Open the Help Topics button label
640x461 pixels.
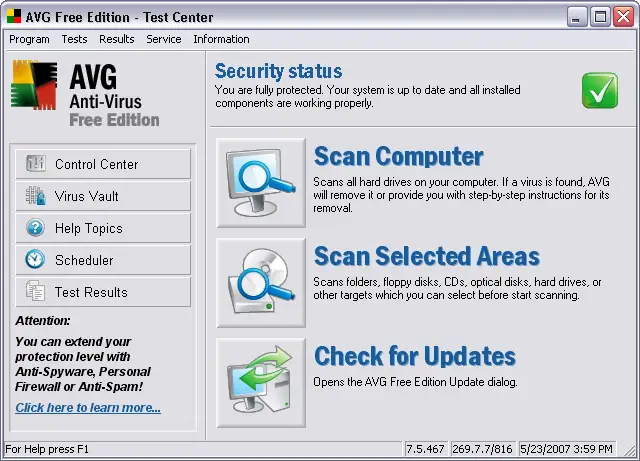(89, 228)
